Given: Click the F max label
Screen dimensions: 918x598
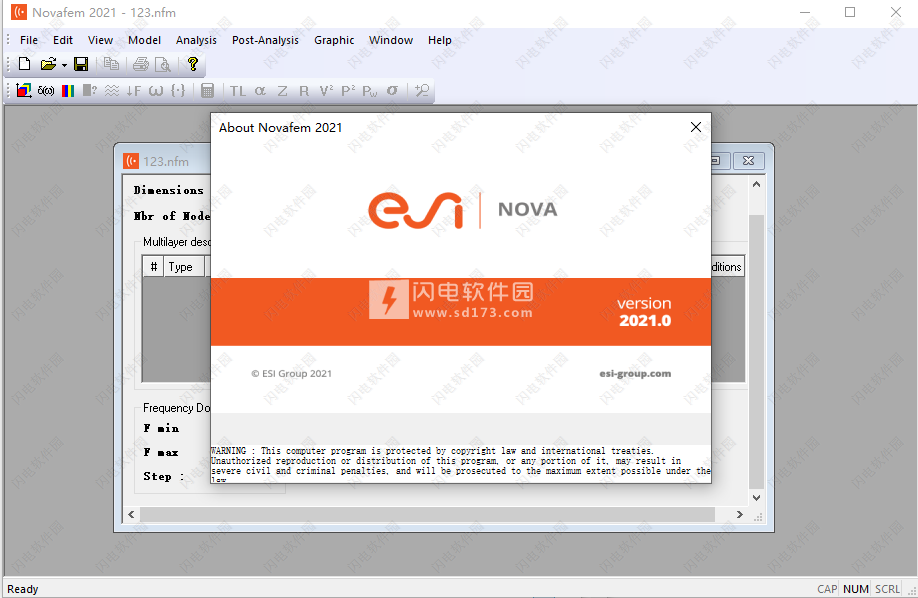Looking at the screenshot, I should coord(161,452).
